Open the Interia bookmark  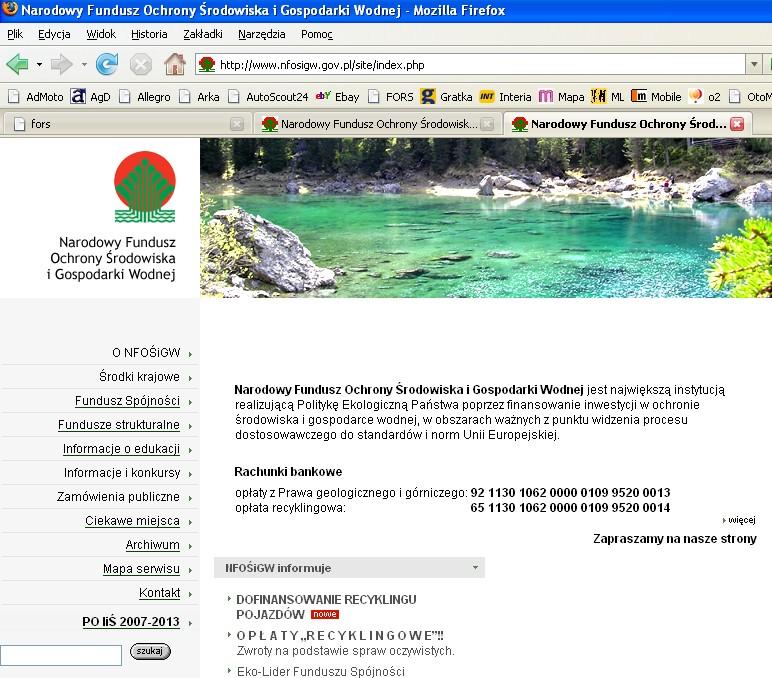click(505, 97)
